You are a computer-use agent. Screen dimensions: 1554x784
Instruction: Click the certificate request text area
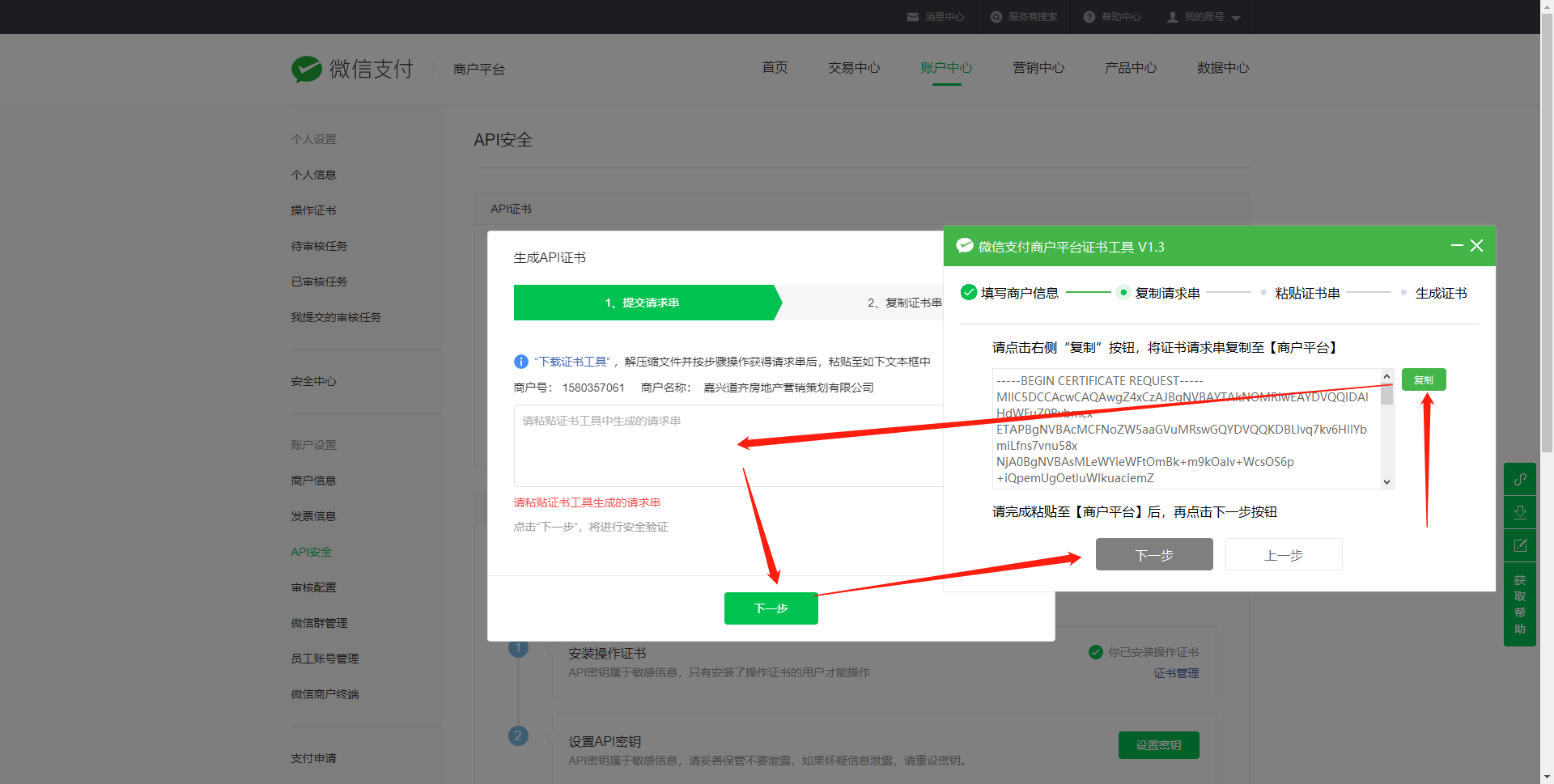point(1187,429)
